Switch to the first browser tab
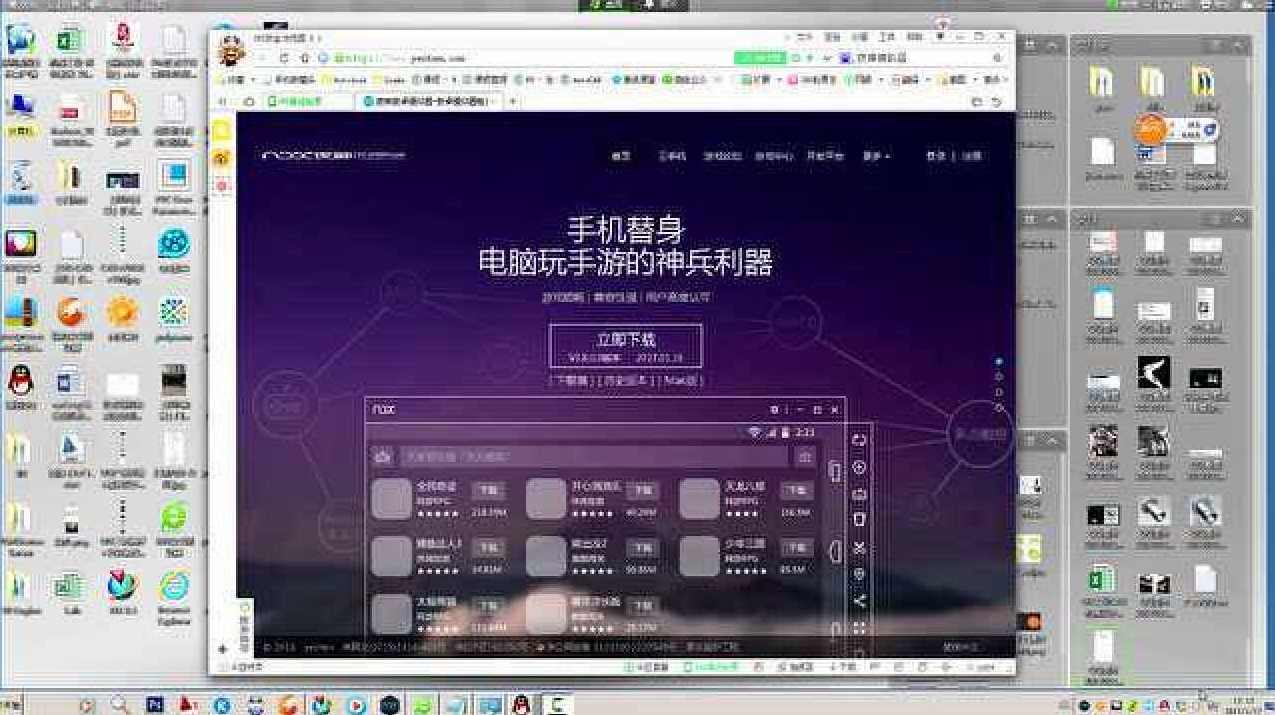Screen dimensions: 1275x715 point(300,100)
